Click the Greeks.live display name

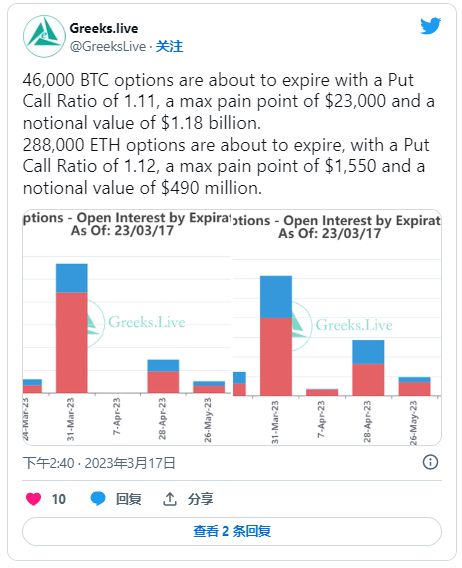tap(104, 28)
